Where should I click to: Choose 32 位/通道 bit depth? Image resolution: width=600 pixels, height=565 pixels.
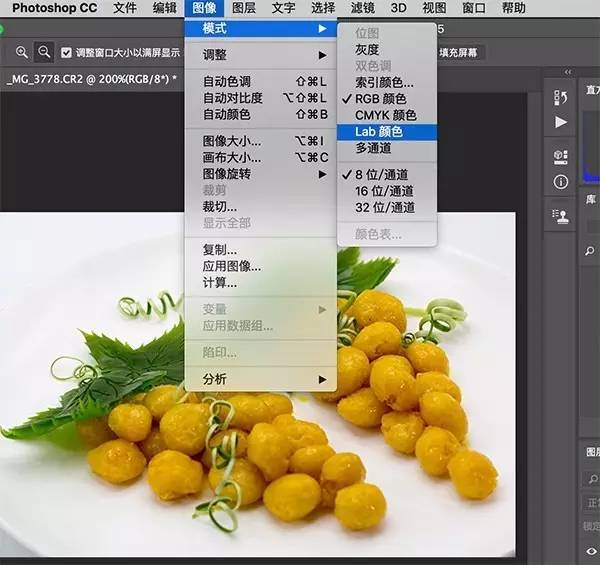(387, 208)
